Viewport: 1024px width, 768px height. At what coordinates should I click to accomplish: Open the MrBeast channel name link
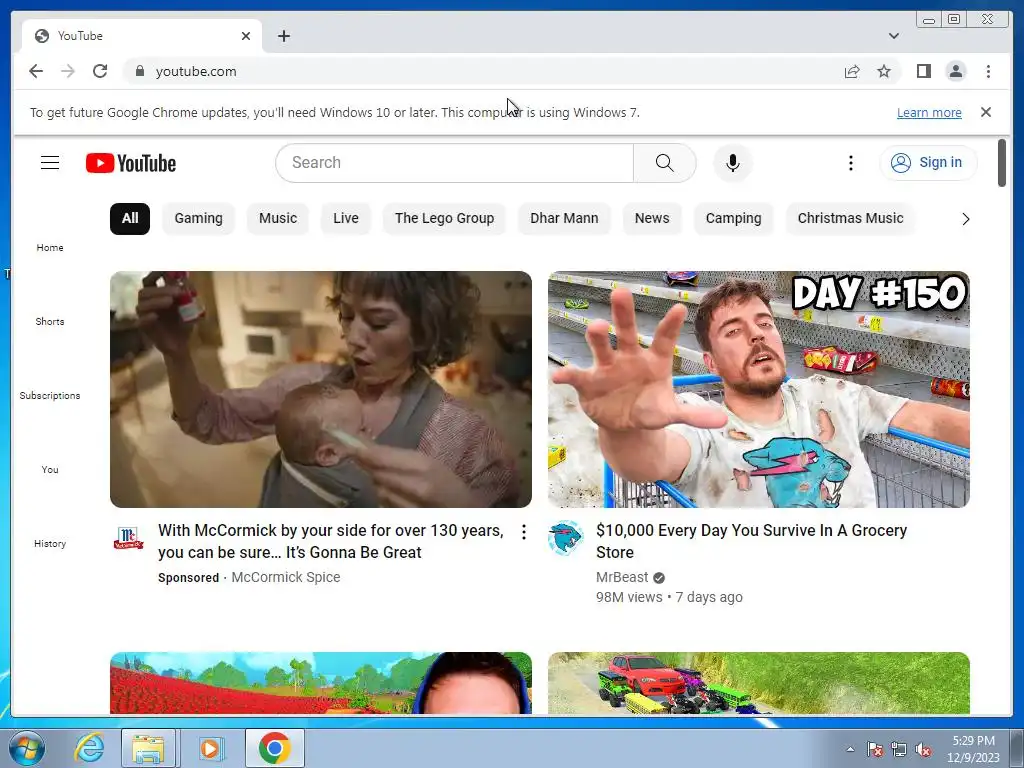(x=622, y=577)
